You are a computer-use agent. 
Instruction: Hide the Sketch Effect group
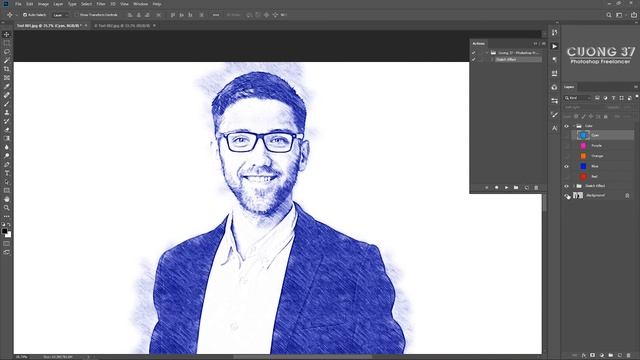(x=567, y=186)
